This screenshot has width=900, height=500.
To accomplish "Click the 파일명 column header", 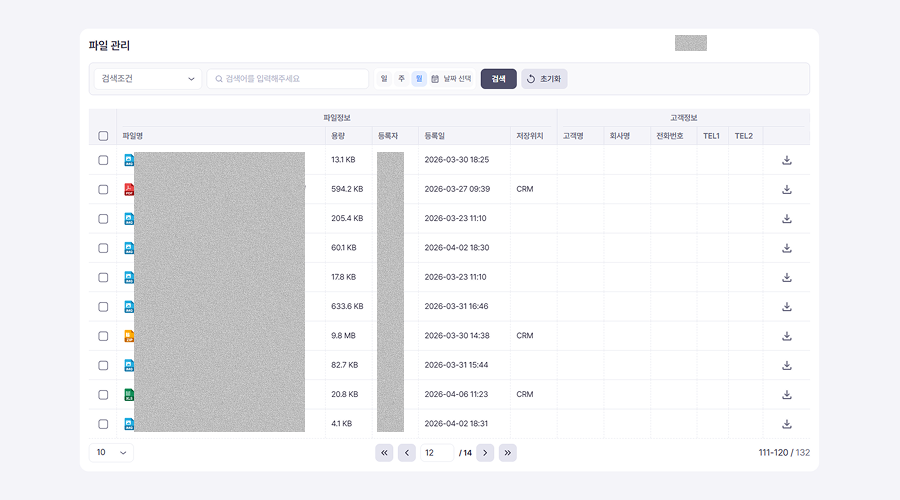I will (x=133, y=136).
